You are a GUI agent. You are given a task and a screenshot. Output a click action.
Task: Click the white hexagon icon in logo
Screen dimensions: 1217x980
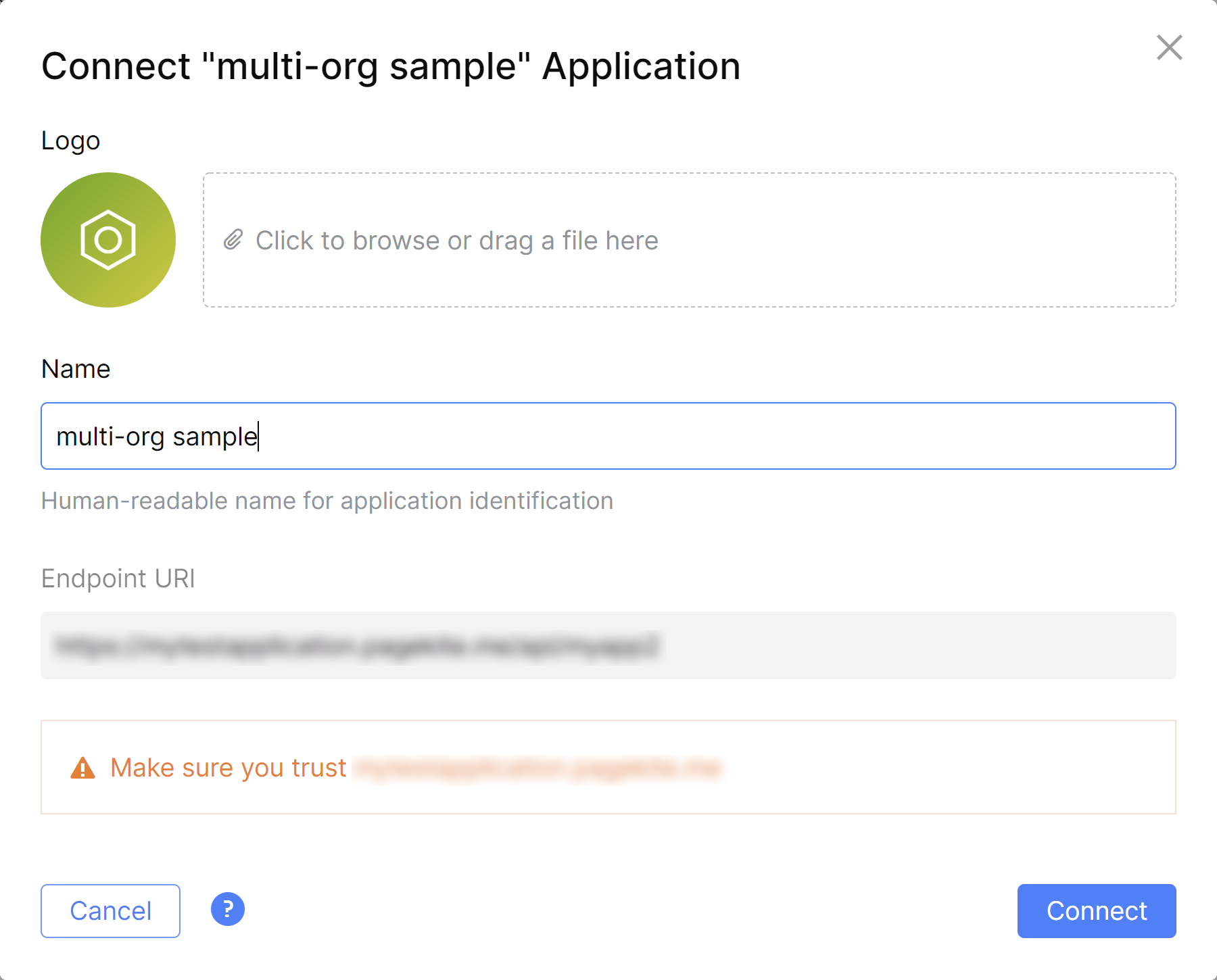108,240
